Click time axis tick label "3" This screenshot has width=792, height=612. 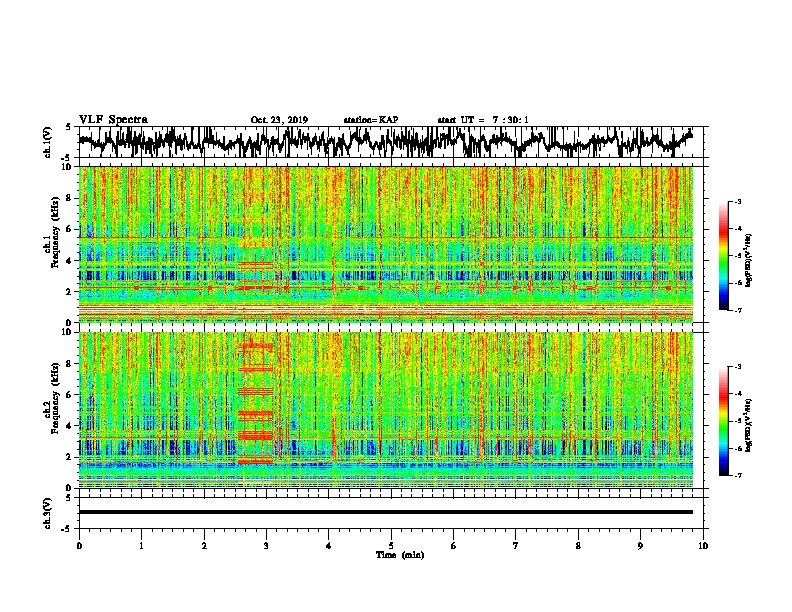pos(266,546)
